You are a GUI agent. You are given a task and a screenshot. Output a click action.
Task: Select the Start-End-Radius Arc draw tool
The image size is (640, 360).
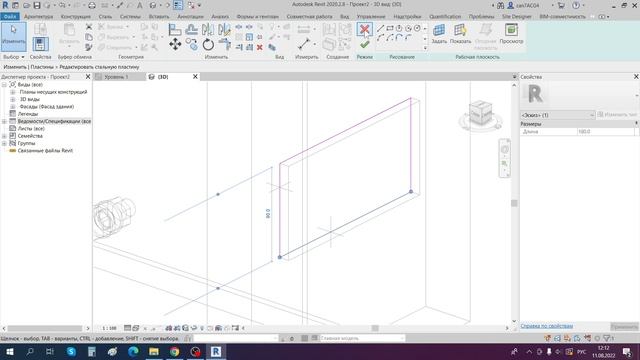click(380, 38)
